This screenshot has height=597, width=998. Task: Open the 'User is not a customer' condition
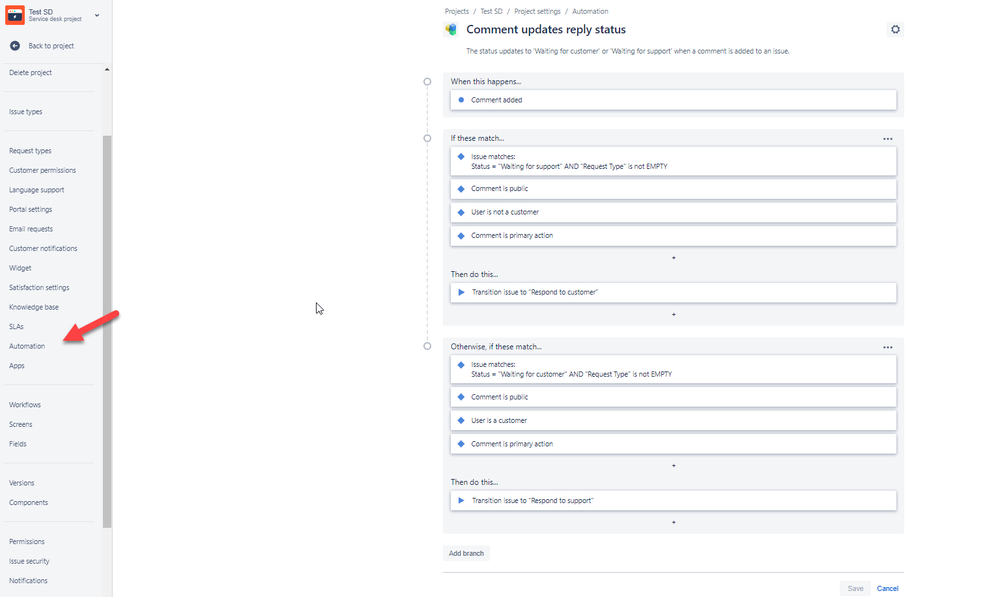pos(673,212)
